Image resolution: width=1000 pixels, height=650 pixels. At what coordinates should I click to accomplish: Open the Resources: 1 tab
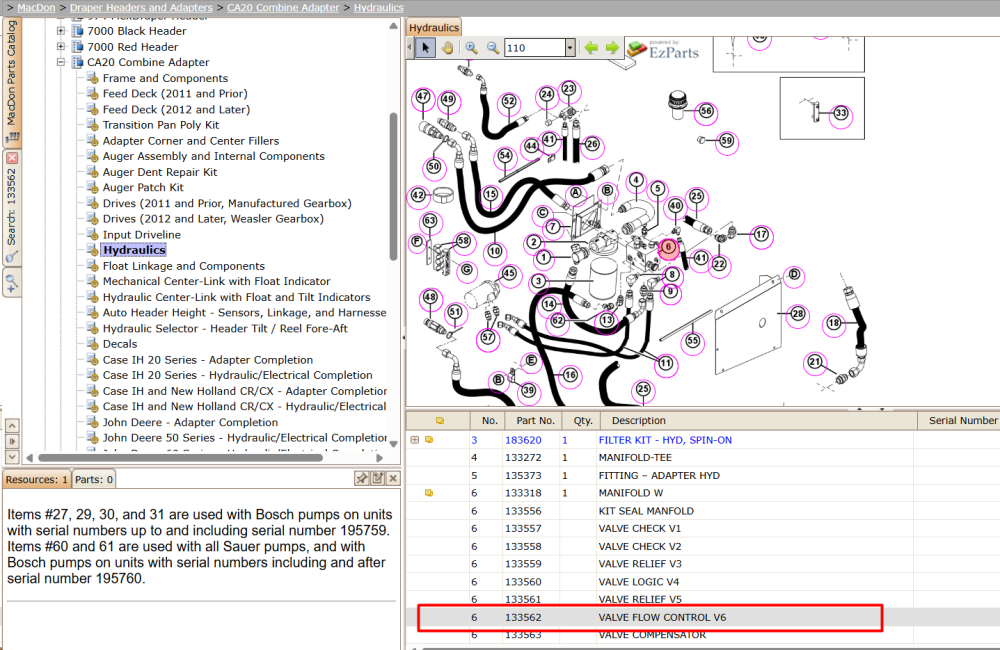tap(36, 480)
